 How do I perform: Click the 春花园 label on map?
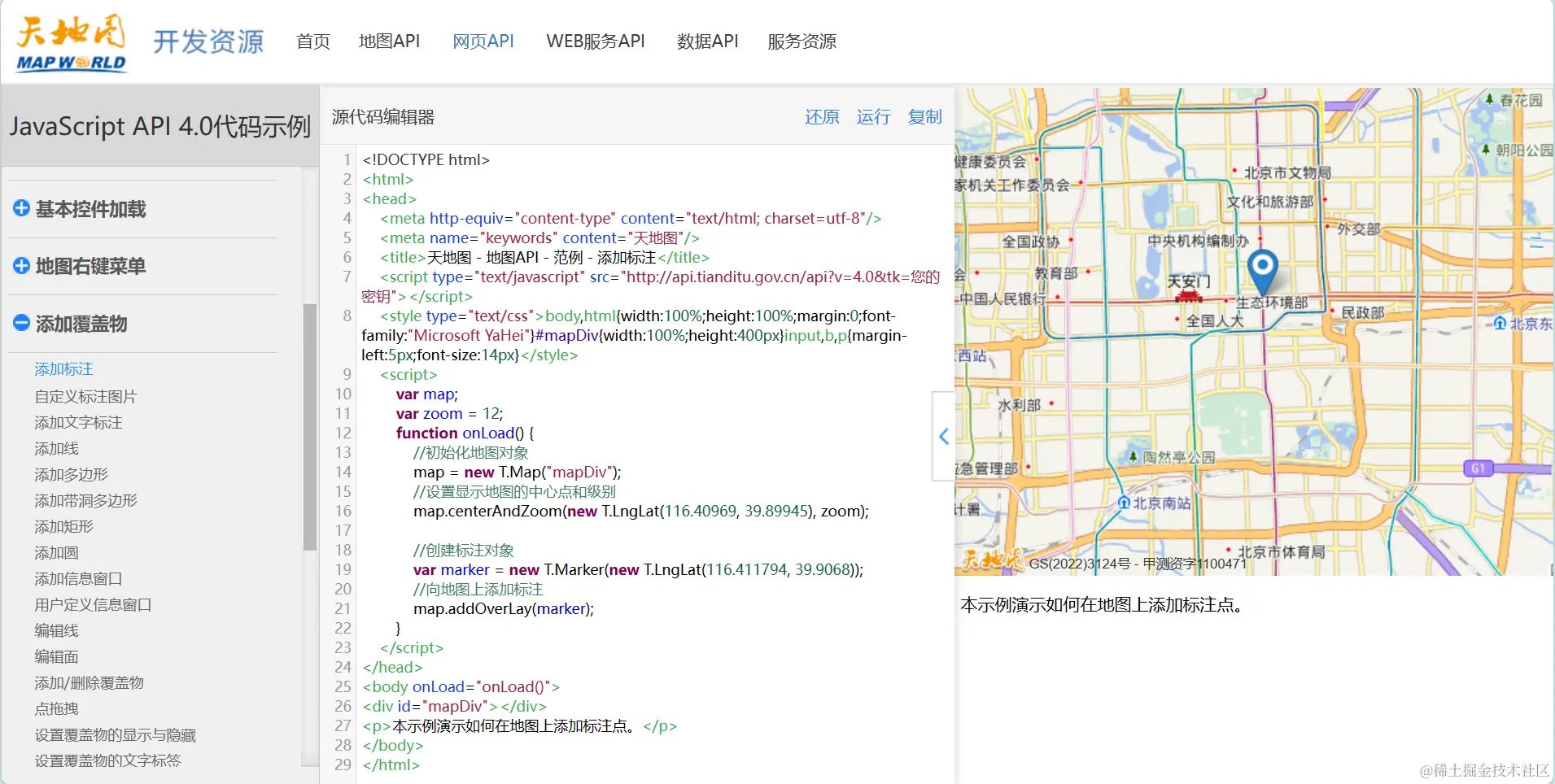tap(1521, 100)
